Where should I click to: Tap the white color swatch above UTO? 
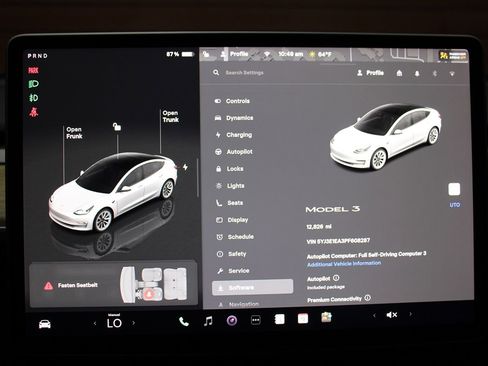(454, 189)
